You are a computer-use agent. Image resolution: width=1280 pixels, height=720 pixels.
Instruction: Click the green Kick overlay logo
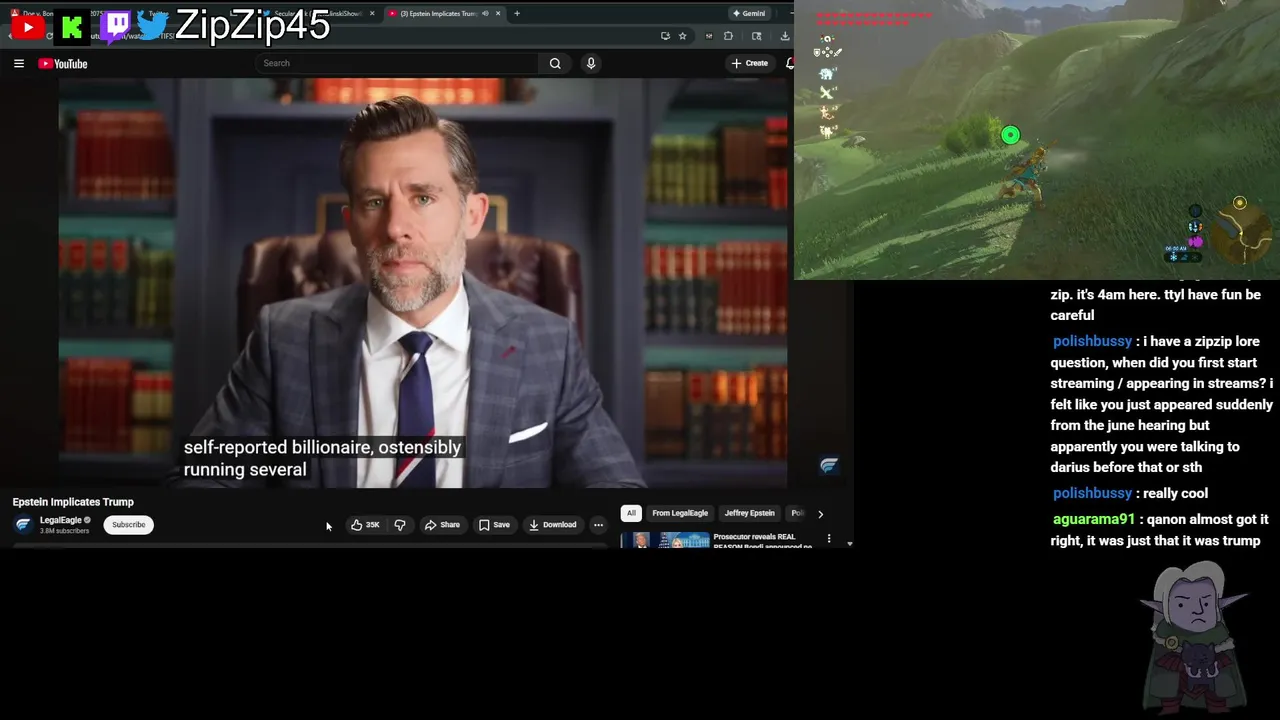click(72, 27)
